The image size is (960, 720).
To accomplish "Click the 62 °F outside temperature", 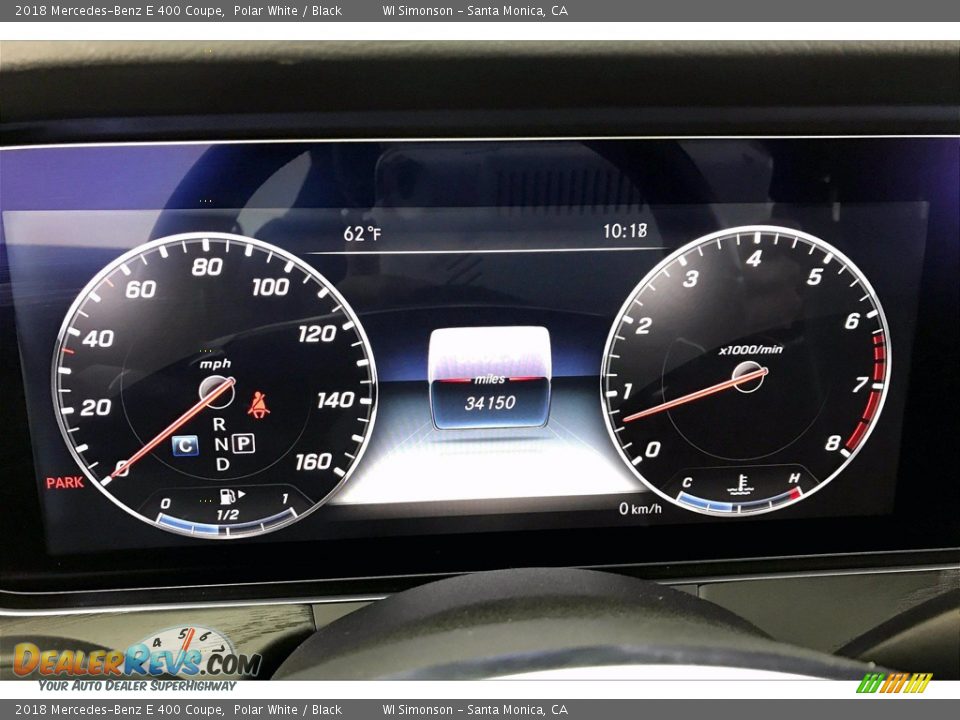I will tap(362, 233).
